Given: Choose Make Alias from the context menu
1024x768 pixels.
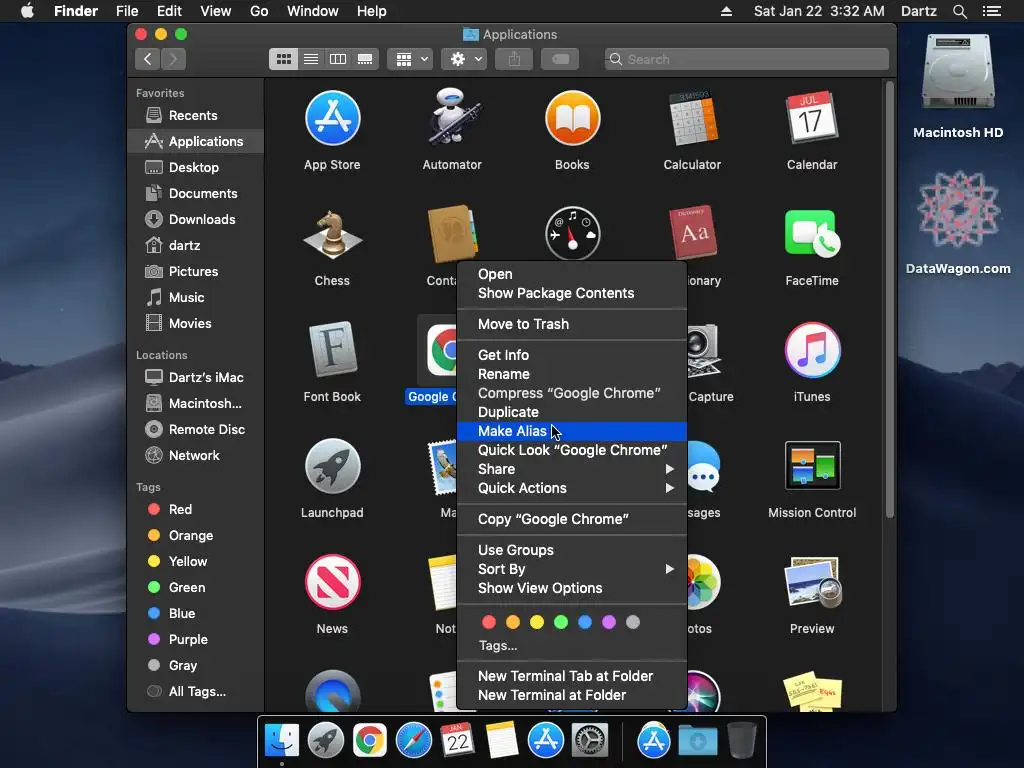Looking at the screenshot, I should tap(572, 431).
